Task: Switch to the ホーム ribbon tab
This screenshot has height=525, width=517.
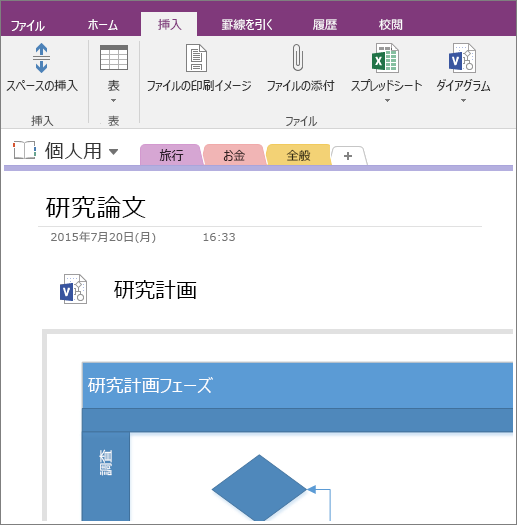Action: point(103,25)
